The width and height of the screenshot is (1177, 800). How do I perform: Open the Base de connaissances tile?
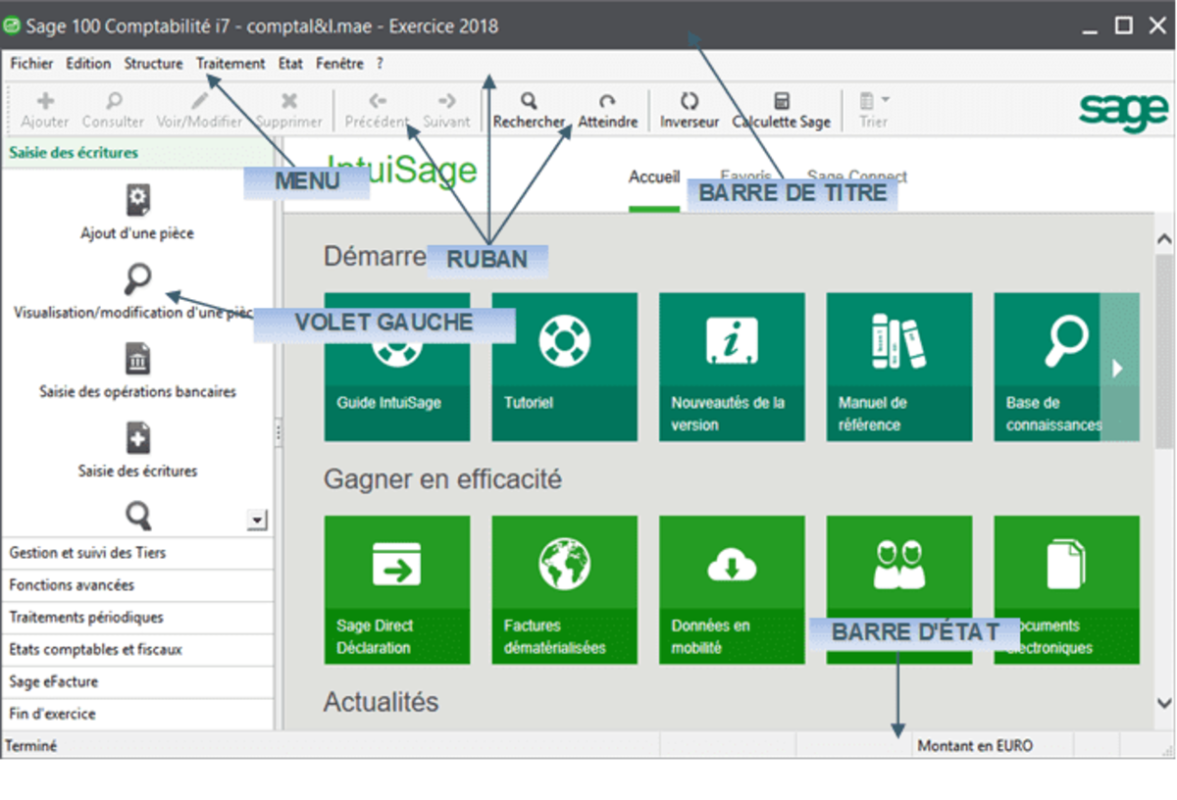(1047, 367)
